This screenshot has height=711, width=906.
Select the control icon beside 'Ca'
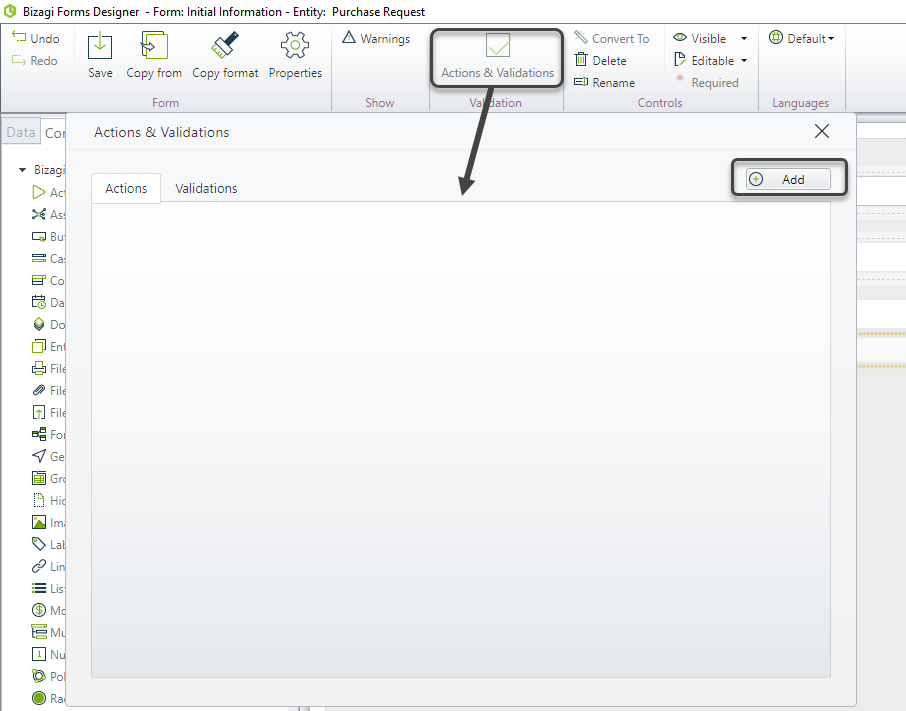pyautogui.click(x=39, y=258)
